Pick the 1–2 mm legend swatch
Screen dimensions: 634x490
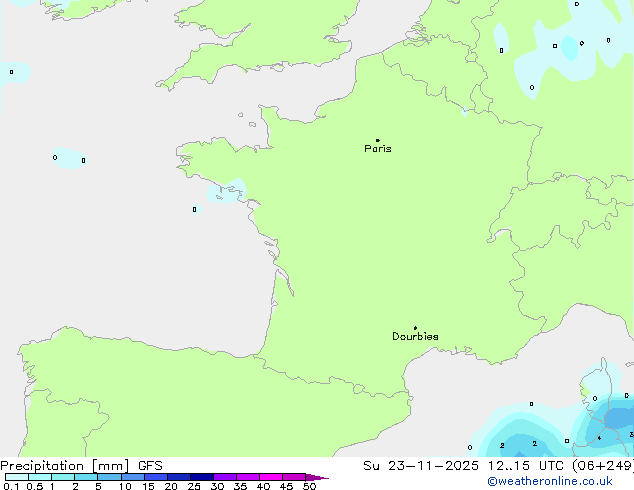(63, 477)
